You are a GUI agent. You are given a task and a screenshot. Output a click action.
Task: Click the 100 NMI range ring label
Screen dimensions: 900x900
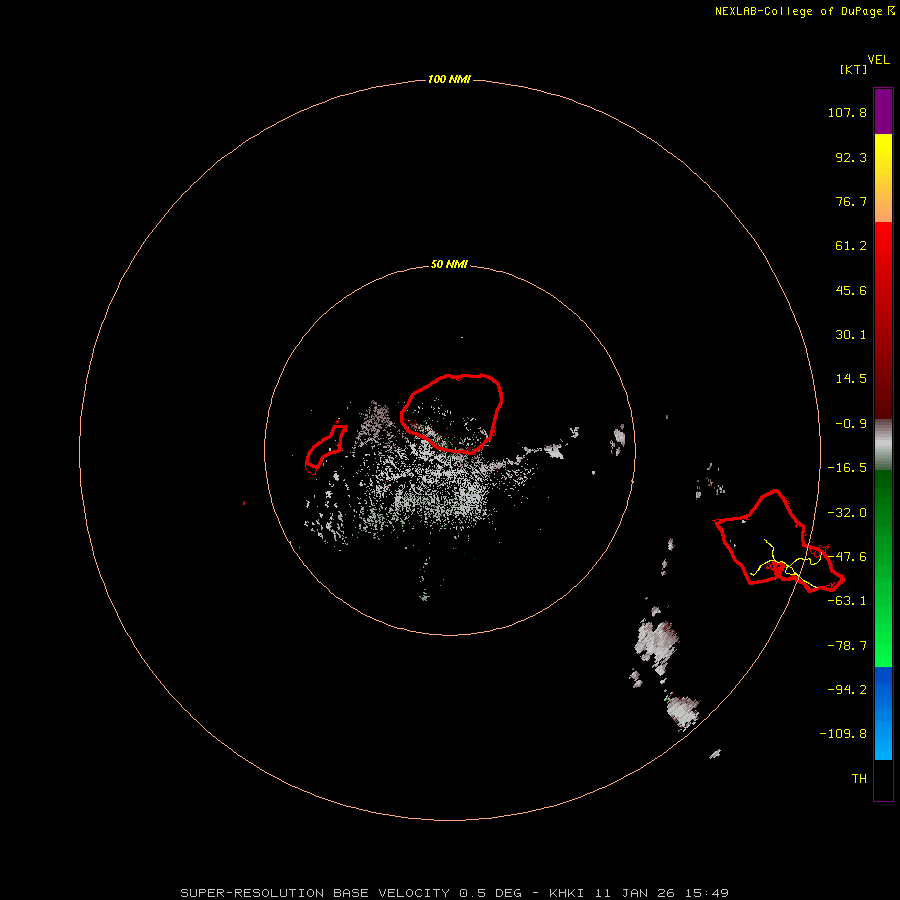click(x=449, y=79)
